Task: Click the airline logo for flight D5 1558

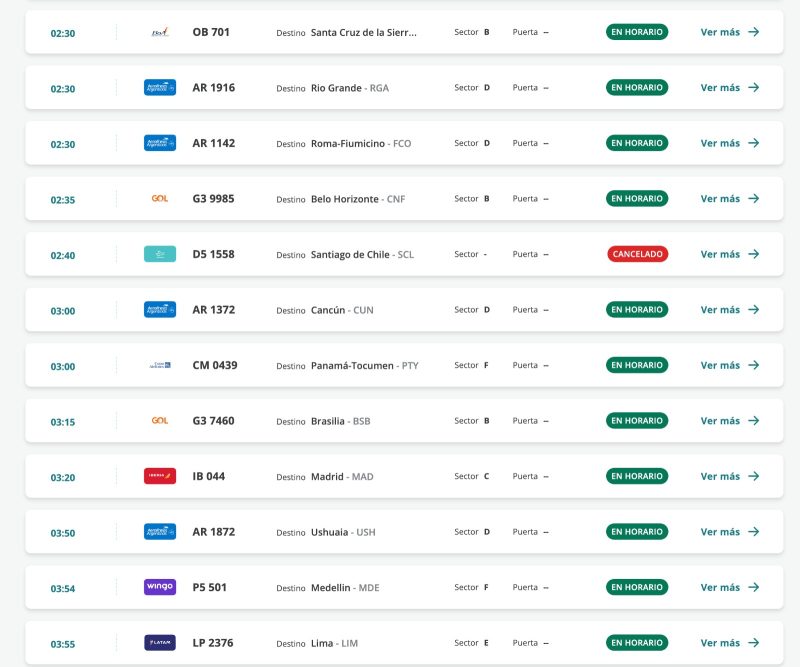Action: click(159, 254)
